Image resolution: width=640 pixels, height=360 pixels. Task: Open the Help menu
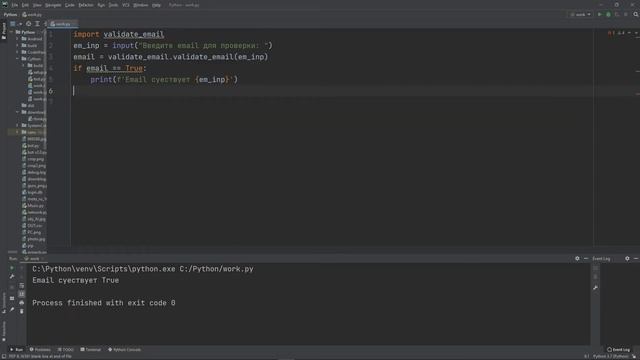(156, 5)
